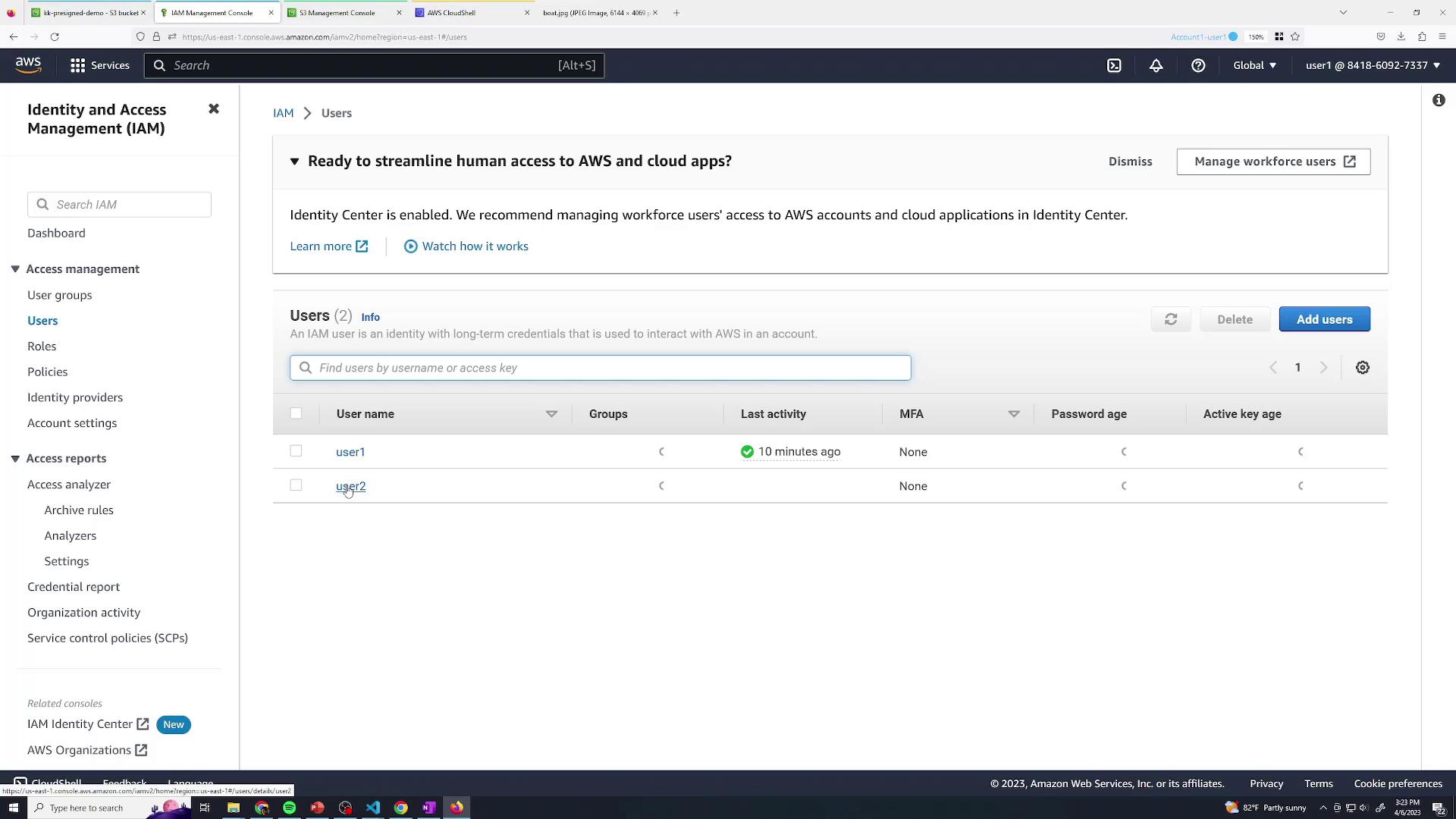Open the user2 link
The image size is (1456, 819).
tap(350, 486)
